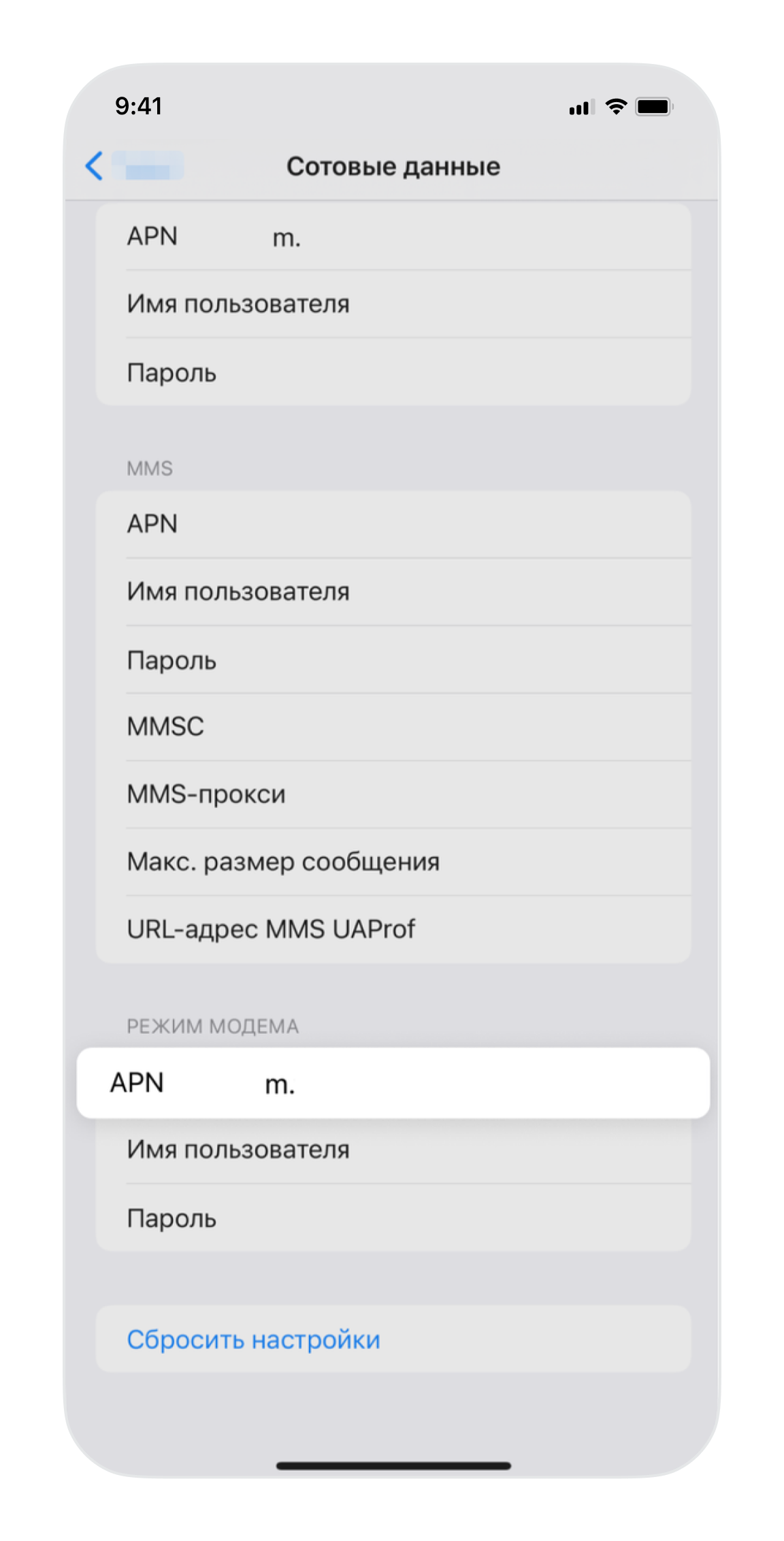Select the MMS-прокси field

tap(393, 794)
